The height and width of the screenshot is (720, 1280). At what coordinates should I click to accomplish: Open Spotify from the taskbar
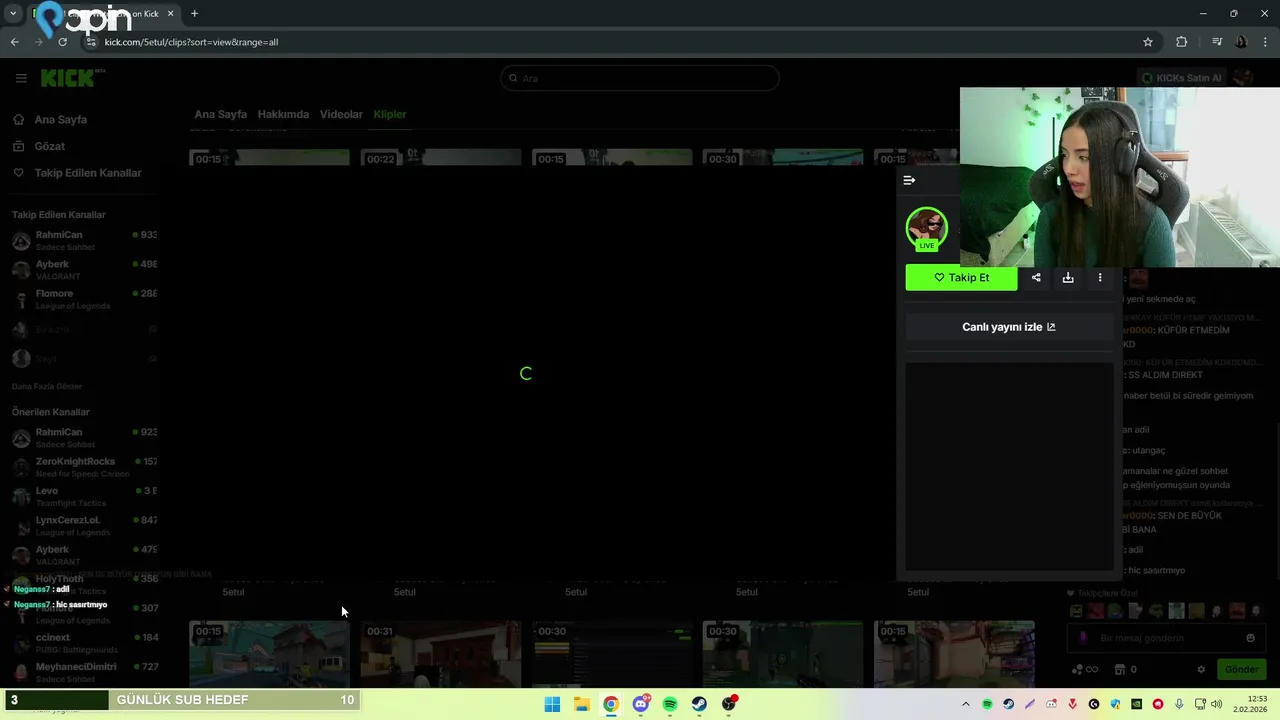(670, 704)
